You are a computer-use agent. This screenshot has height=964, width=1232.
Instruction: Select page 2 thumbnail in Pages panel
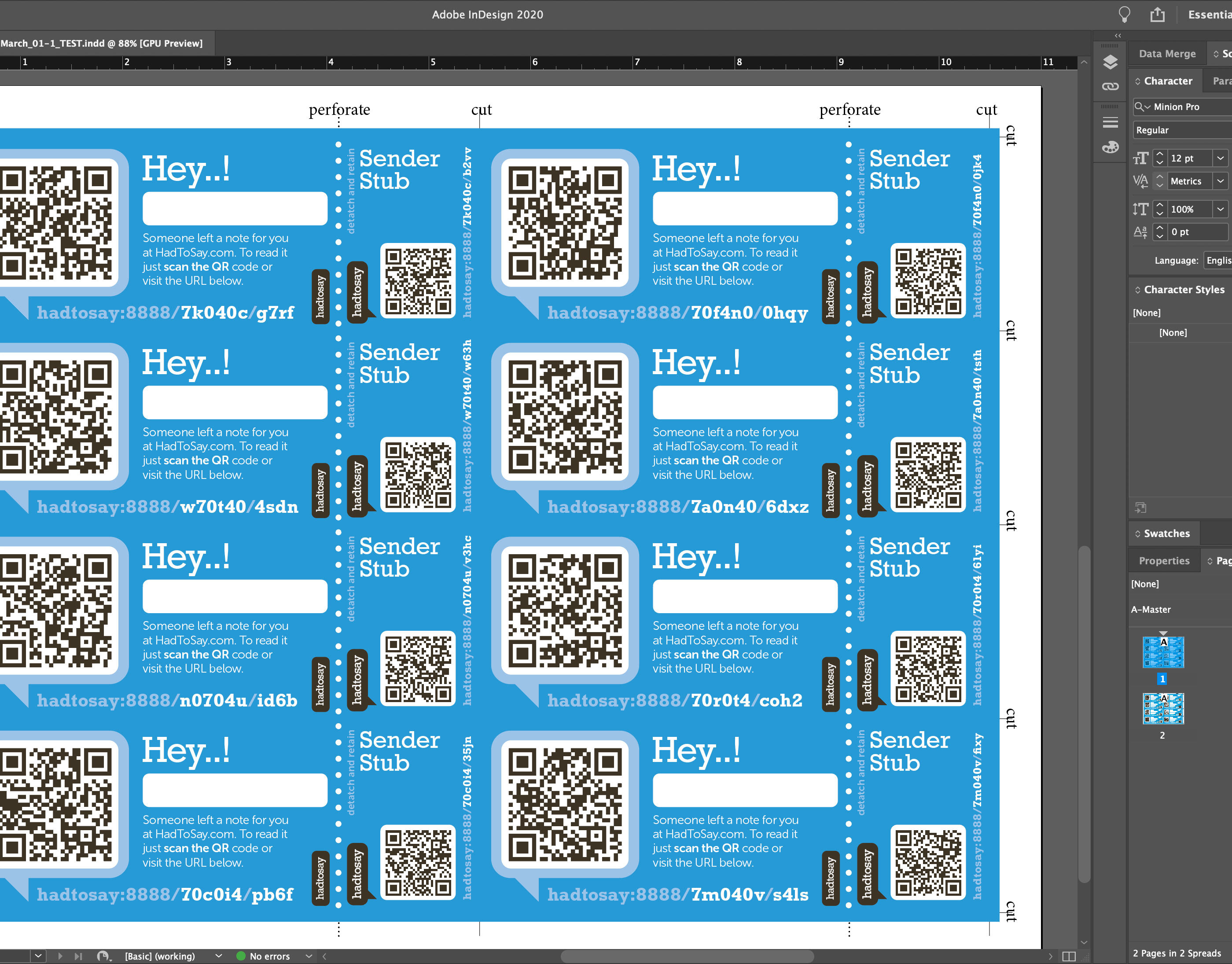pyautogui.click(x=1162, y=708)
